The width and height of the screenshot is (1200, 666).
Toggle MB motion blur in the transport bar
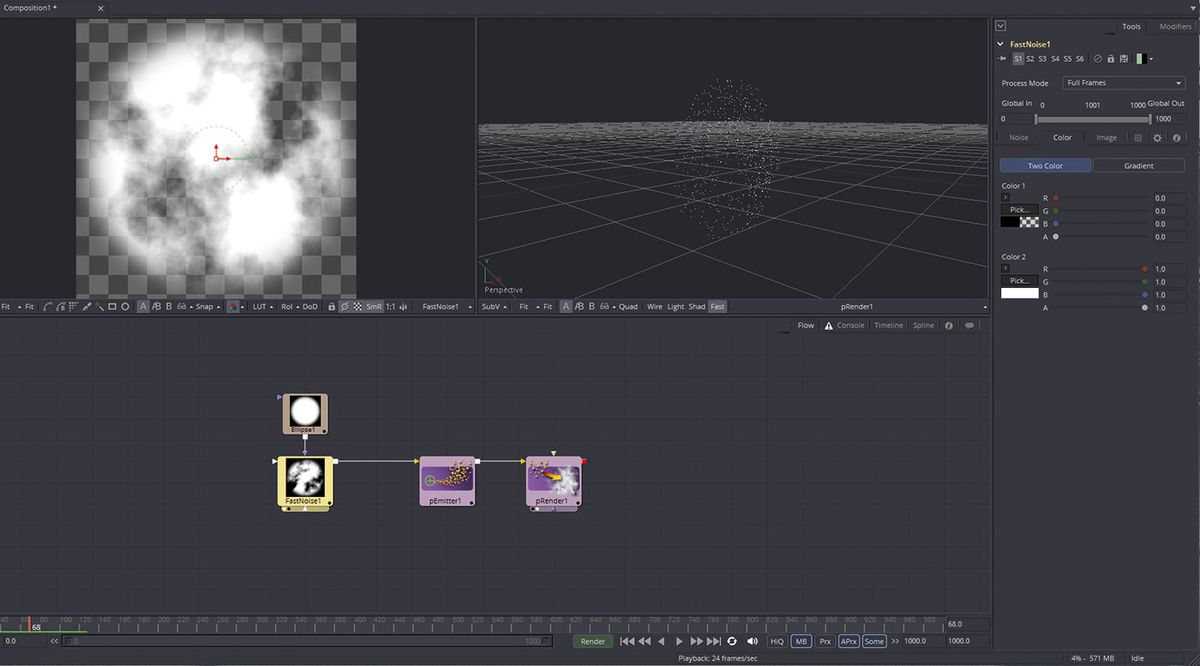tap(799, 641)
